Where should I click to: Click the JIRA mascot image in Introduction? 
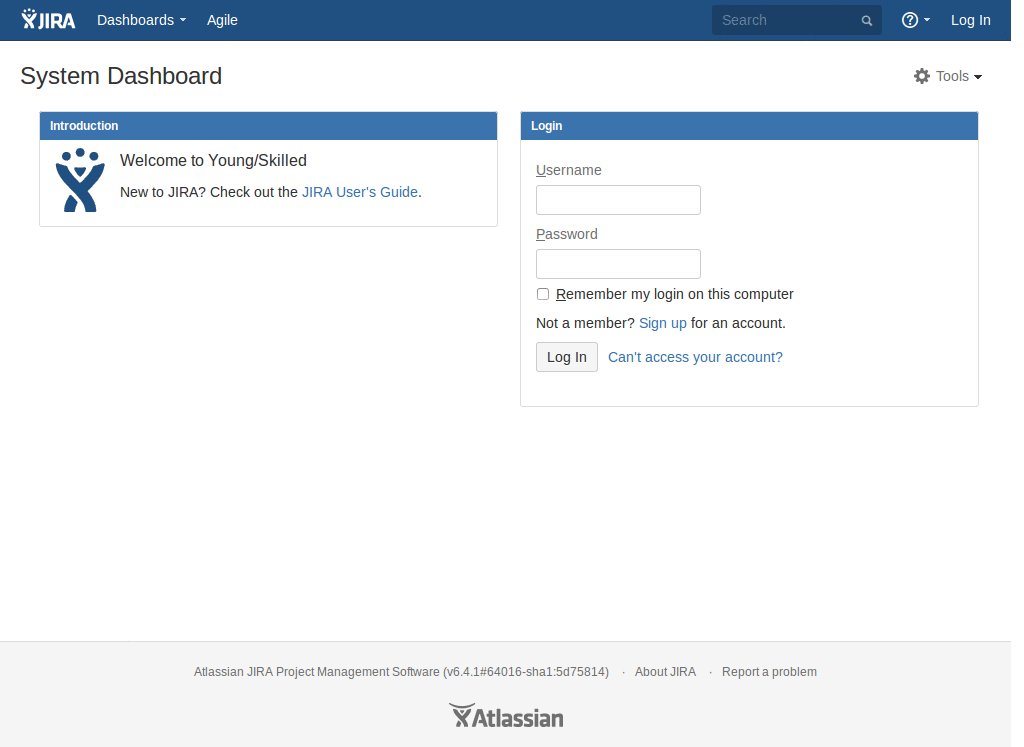click(80, 180)
